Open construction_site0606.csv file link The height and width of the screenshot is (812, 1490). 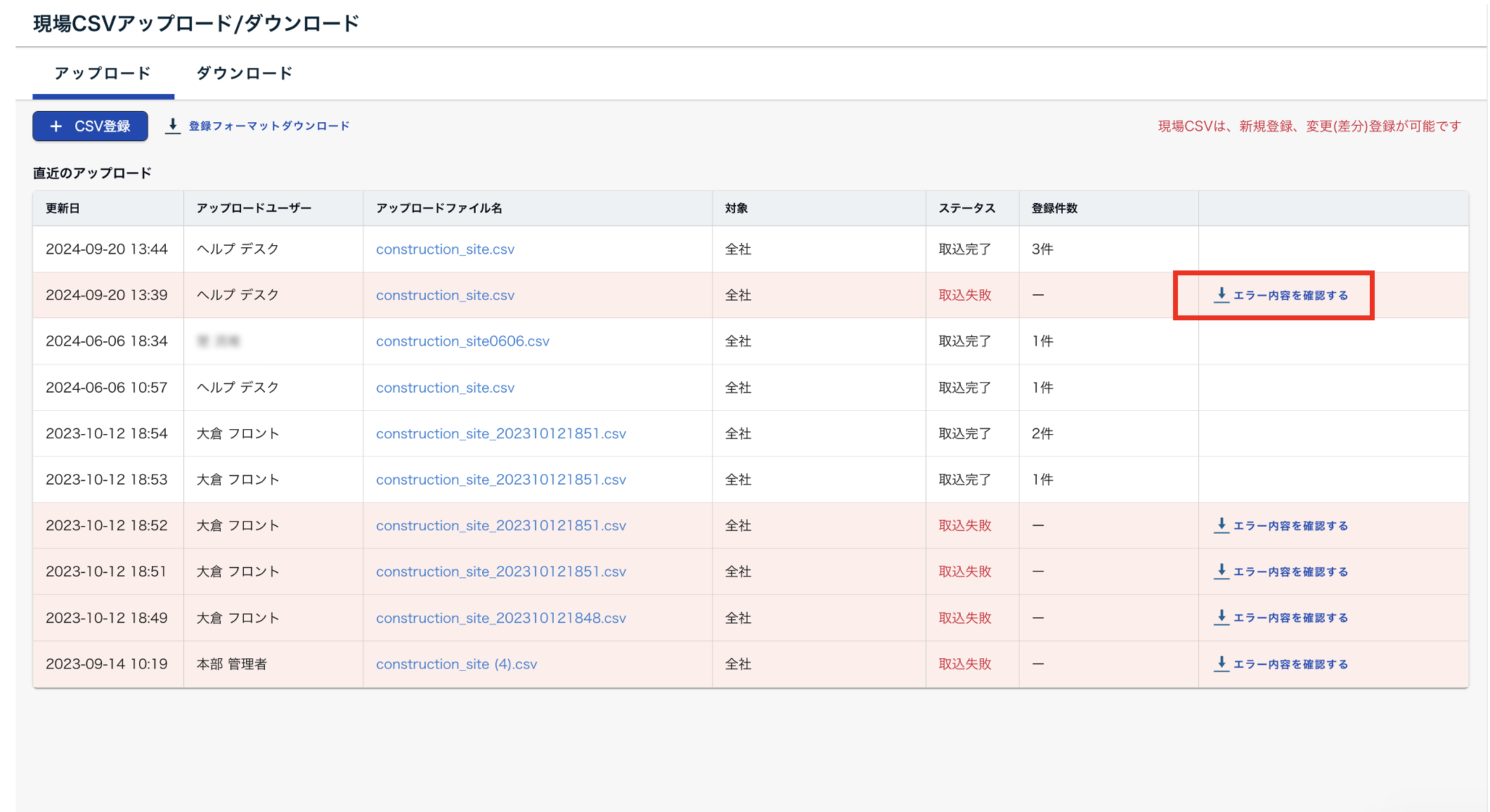pyautogui.click(x=462, y=341)
